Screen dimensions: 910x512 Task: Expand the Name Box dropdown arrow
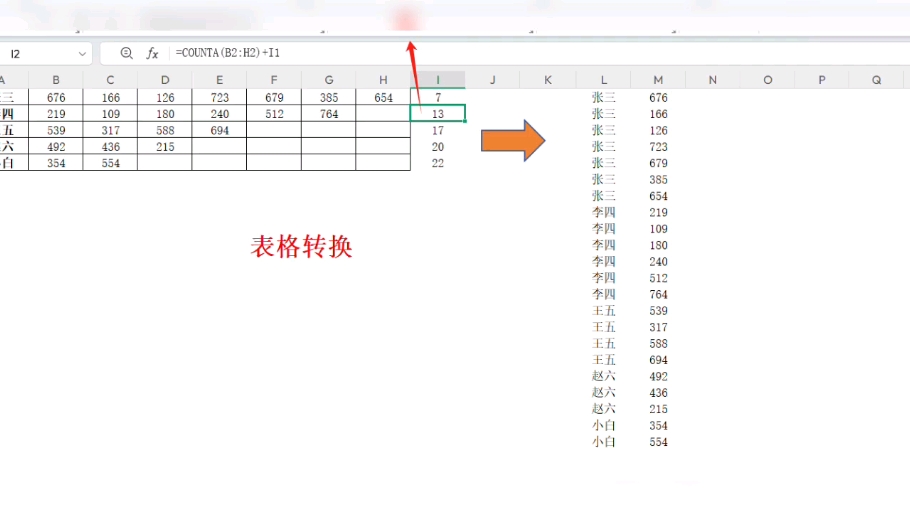click(x=82, y=54)
